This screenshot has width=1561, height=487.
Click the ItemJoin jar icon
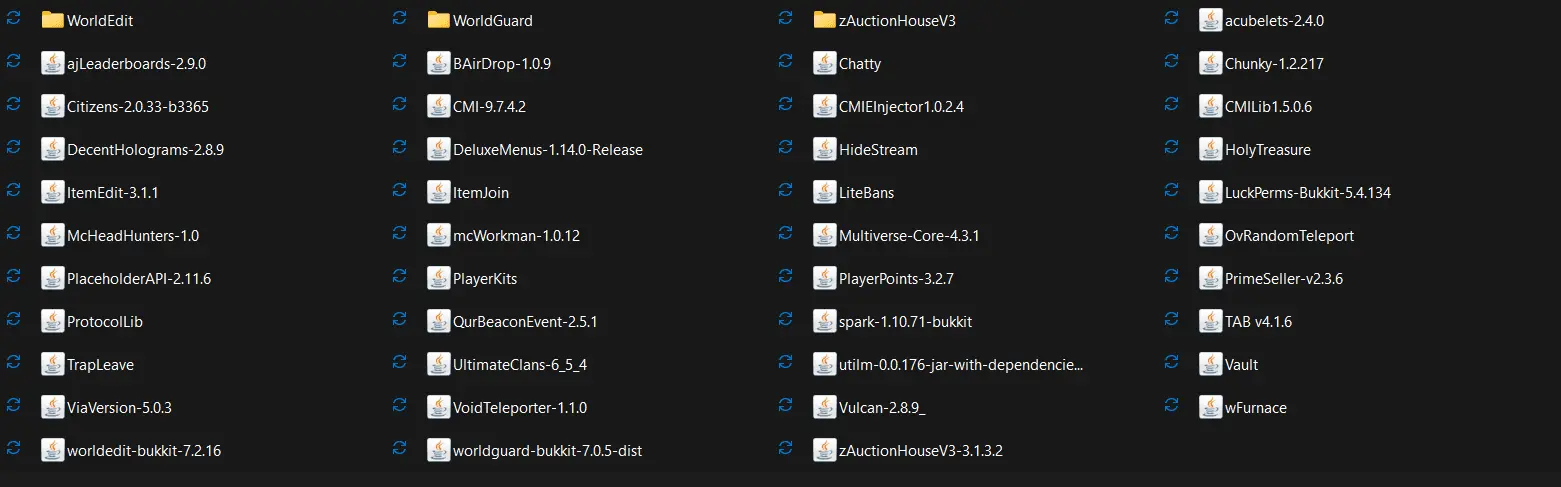(439, 192)
